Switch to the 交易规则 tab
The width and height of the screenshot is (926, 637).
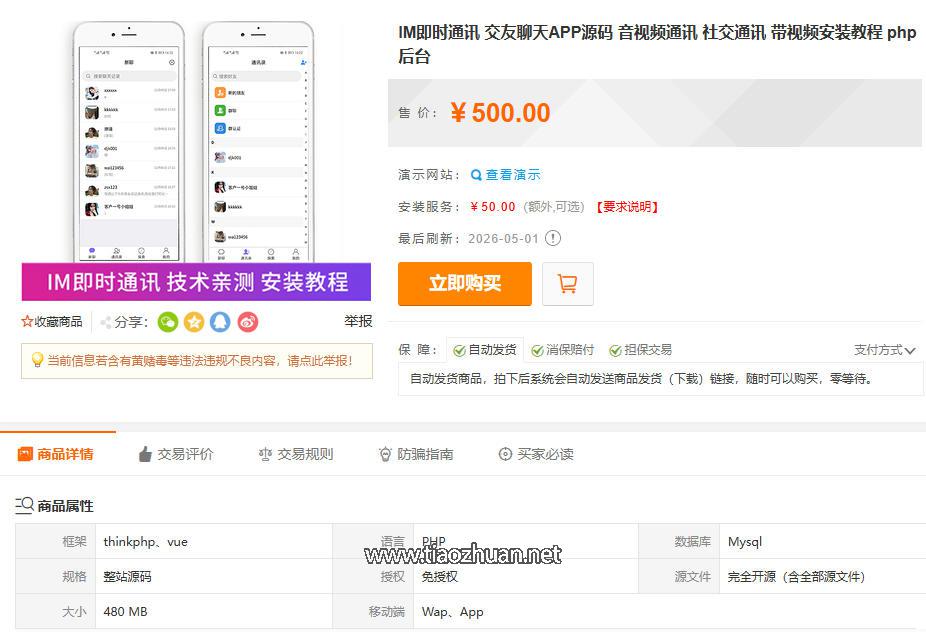[x=296, y=454]
